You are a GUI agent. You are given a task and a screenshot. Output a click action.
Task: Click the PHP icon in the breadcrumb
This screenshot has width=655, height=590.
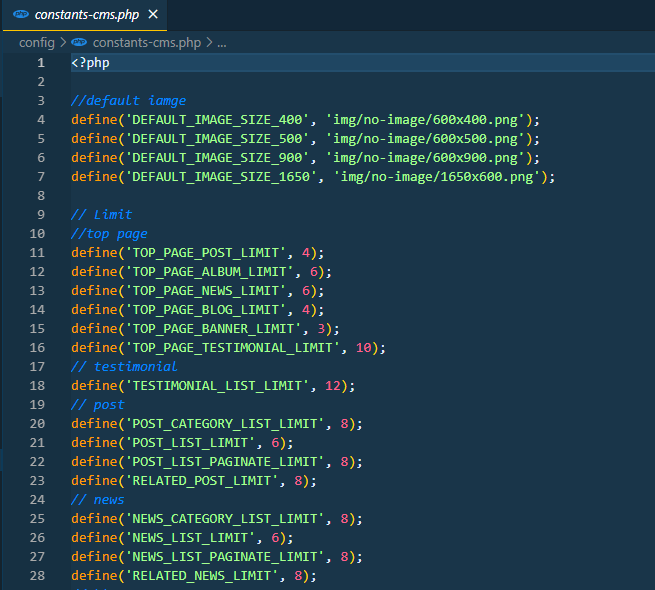(x=79, y=42)
